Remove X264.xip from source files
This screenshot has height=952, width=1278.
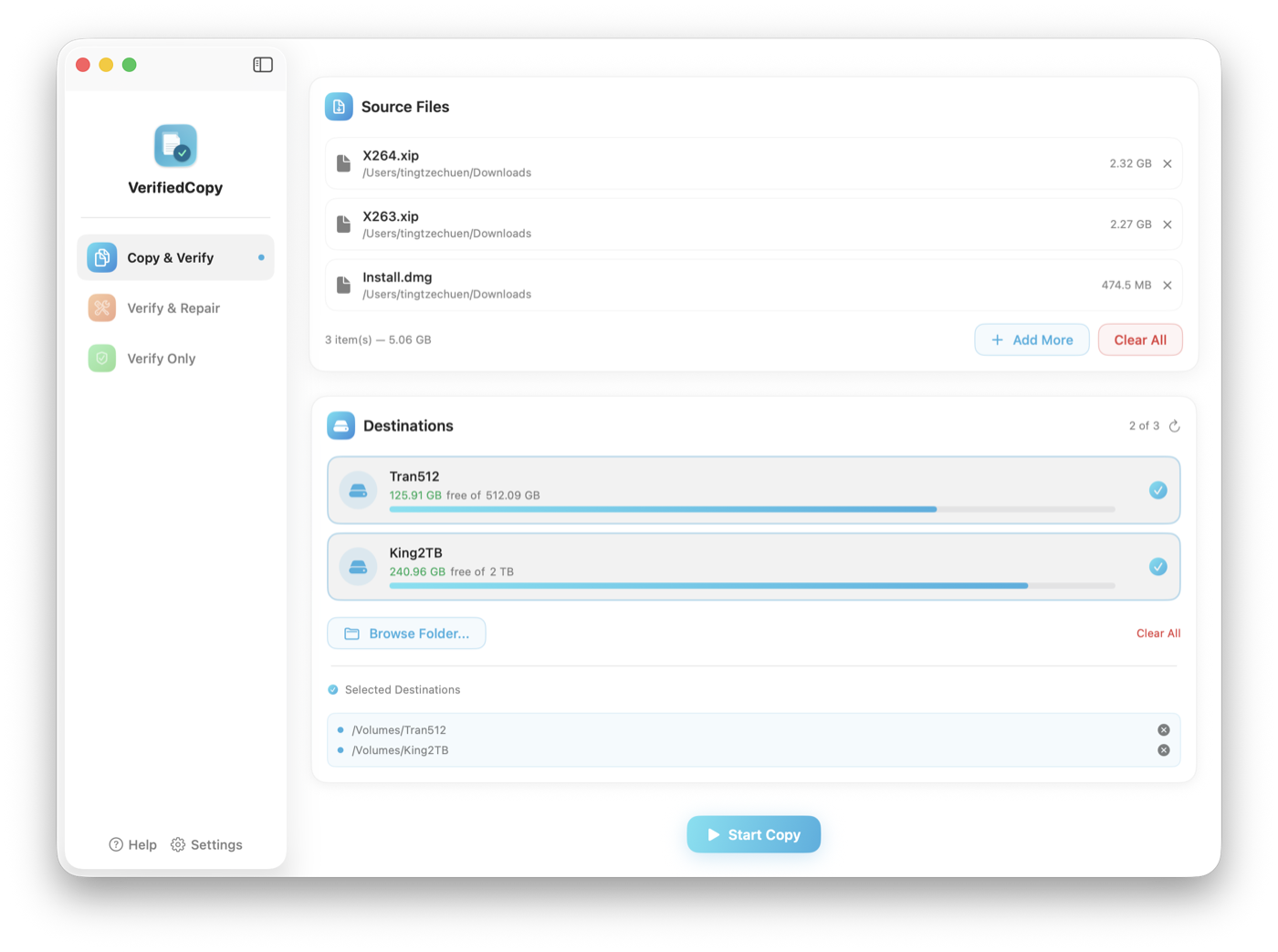click(1168, 163)
